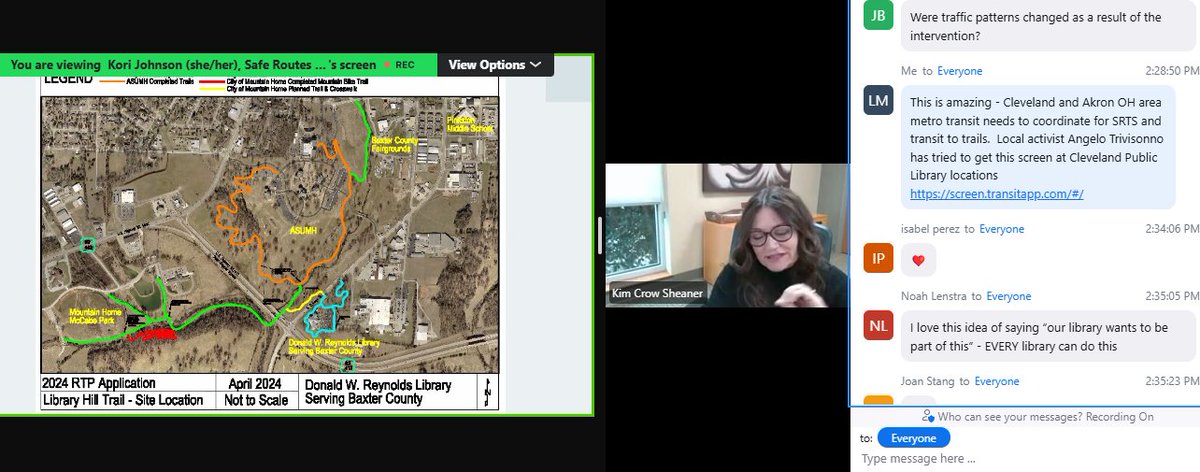The height and width of the screenshot is (472, 1200).
Task: Click the 'Kim Crow Sheaner' name label
Action: [x=659, y=295]
